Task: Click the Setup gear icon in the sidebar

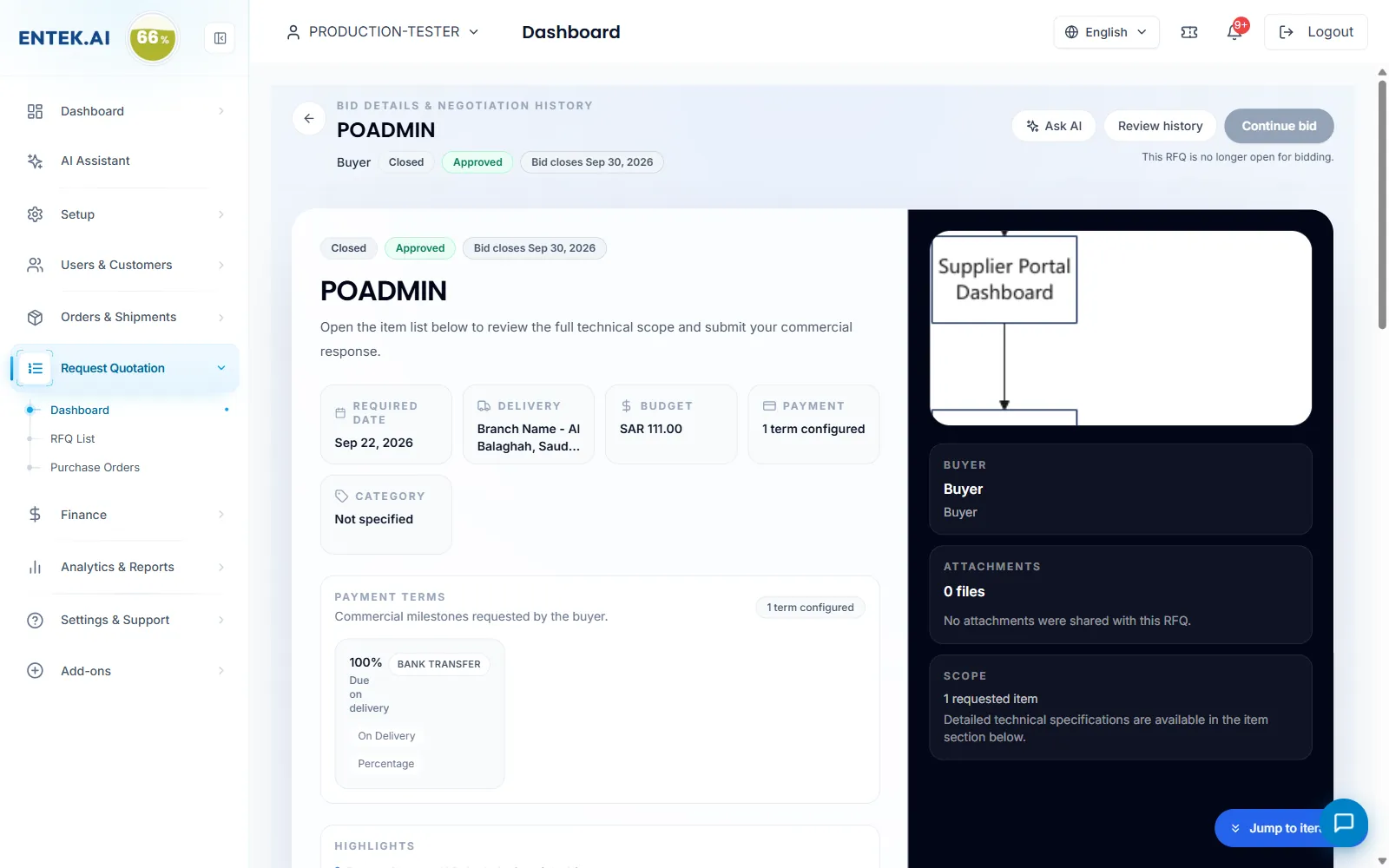Action: point(35,214)
